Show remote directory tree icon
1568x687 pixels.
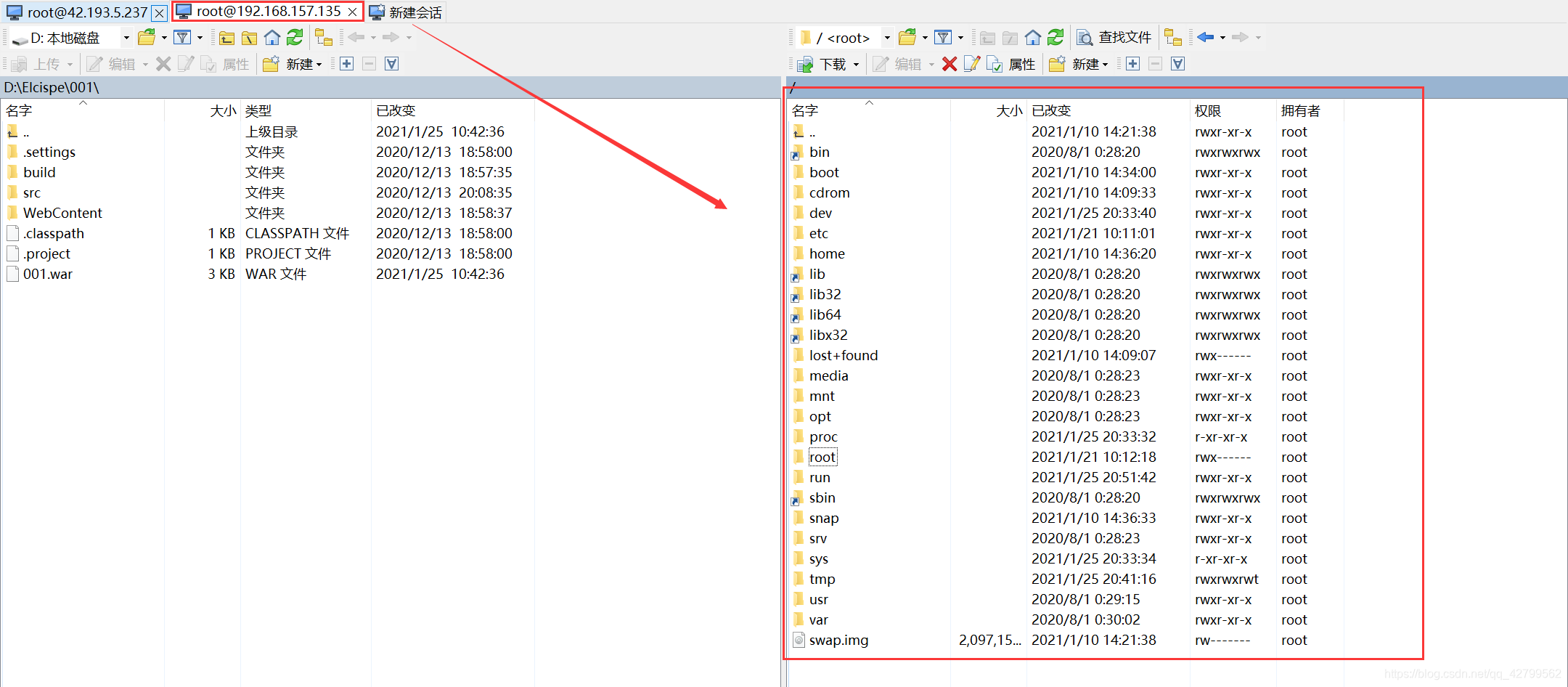[x=1173, y=37]
